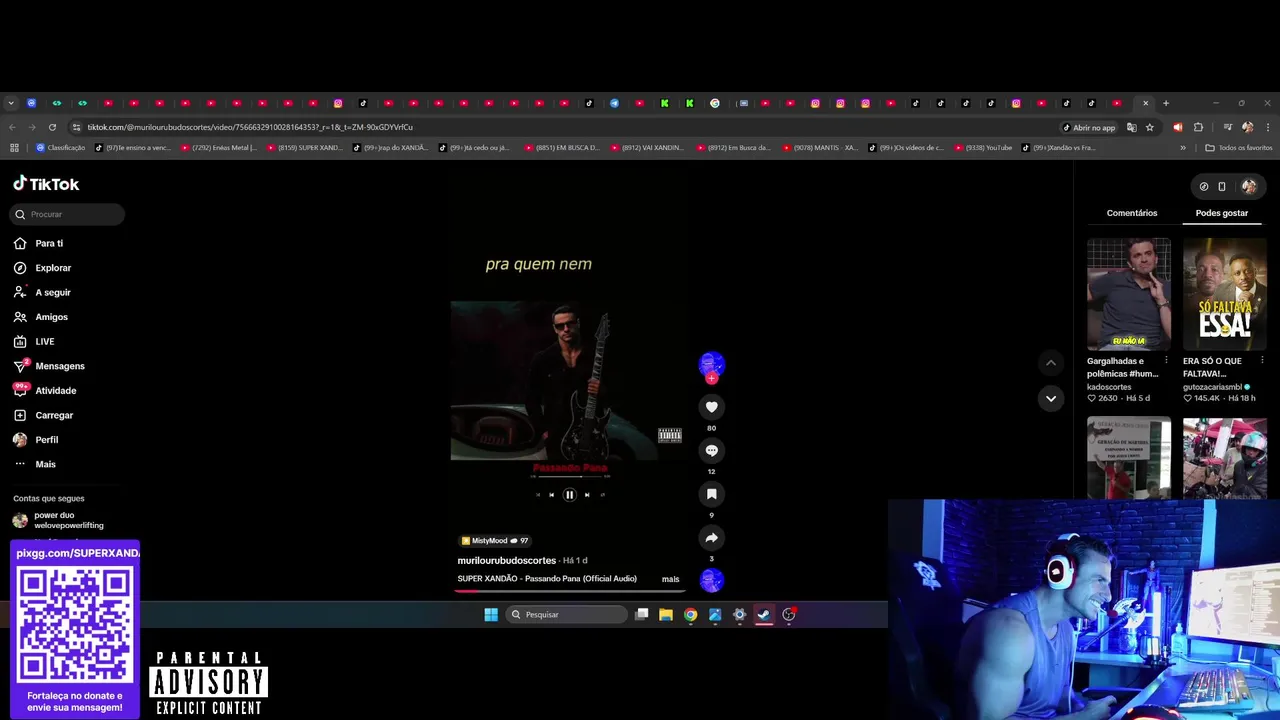Open the Enéas Metal bookmark
This screenshot has height=720, width=1280.
(219, 148)
